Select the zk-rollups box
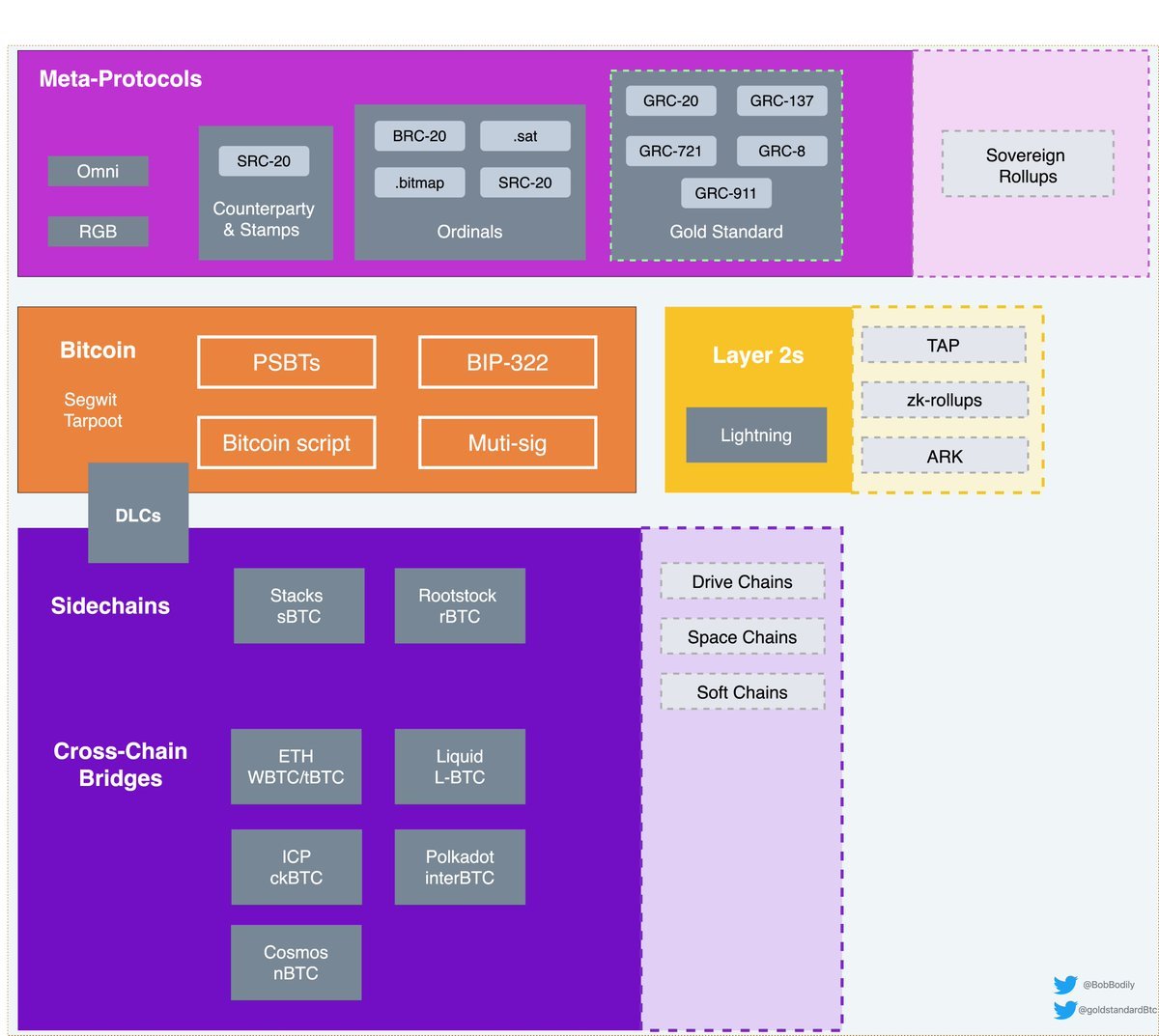The height and width of the screenshot is (1036, 1159). pyautogui.click(x=944, y=400)
